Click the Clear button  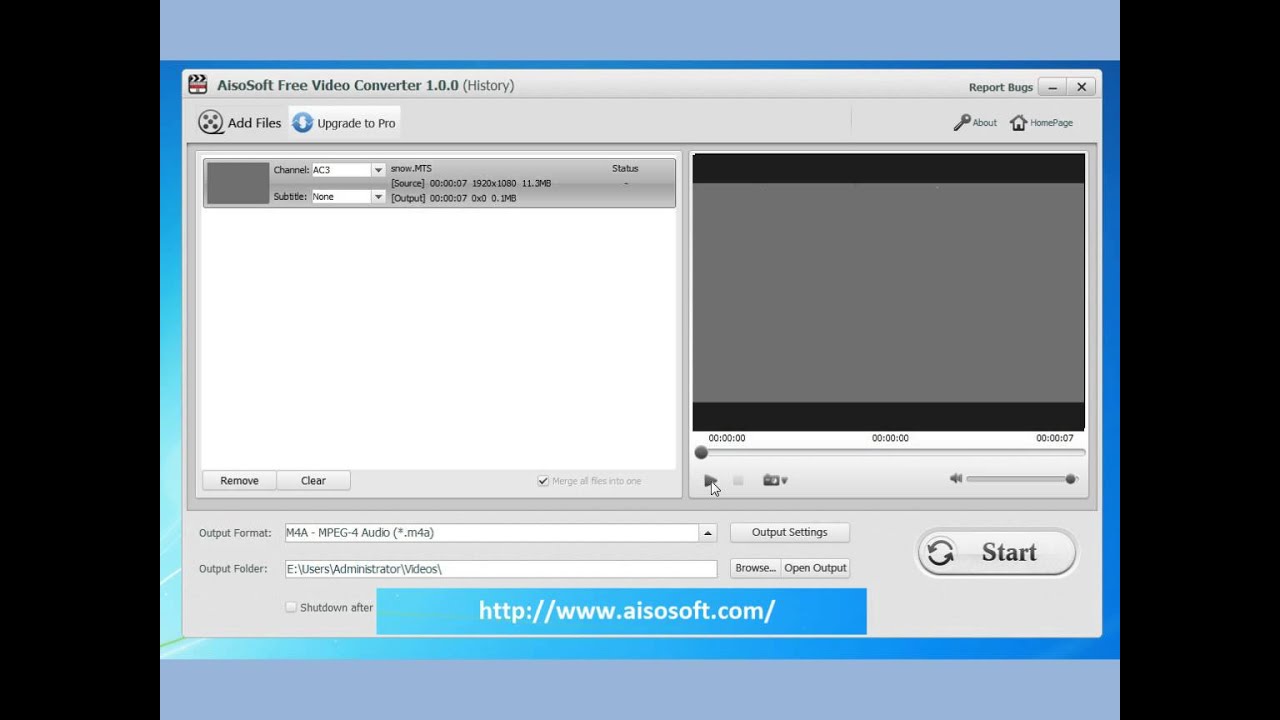(x=313, y=481)
